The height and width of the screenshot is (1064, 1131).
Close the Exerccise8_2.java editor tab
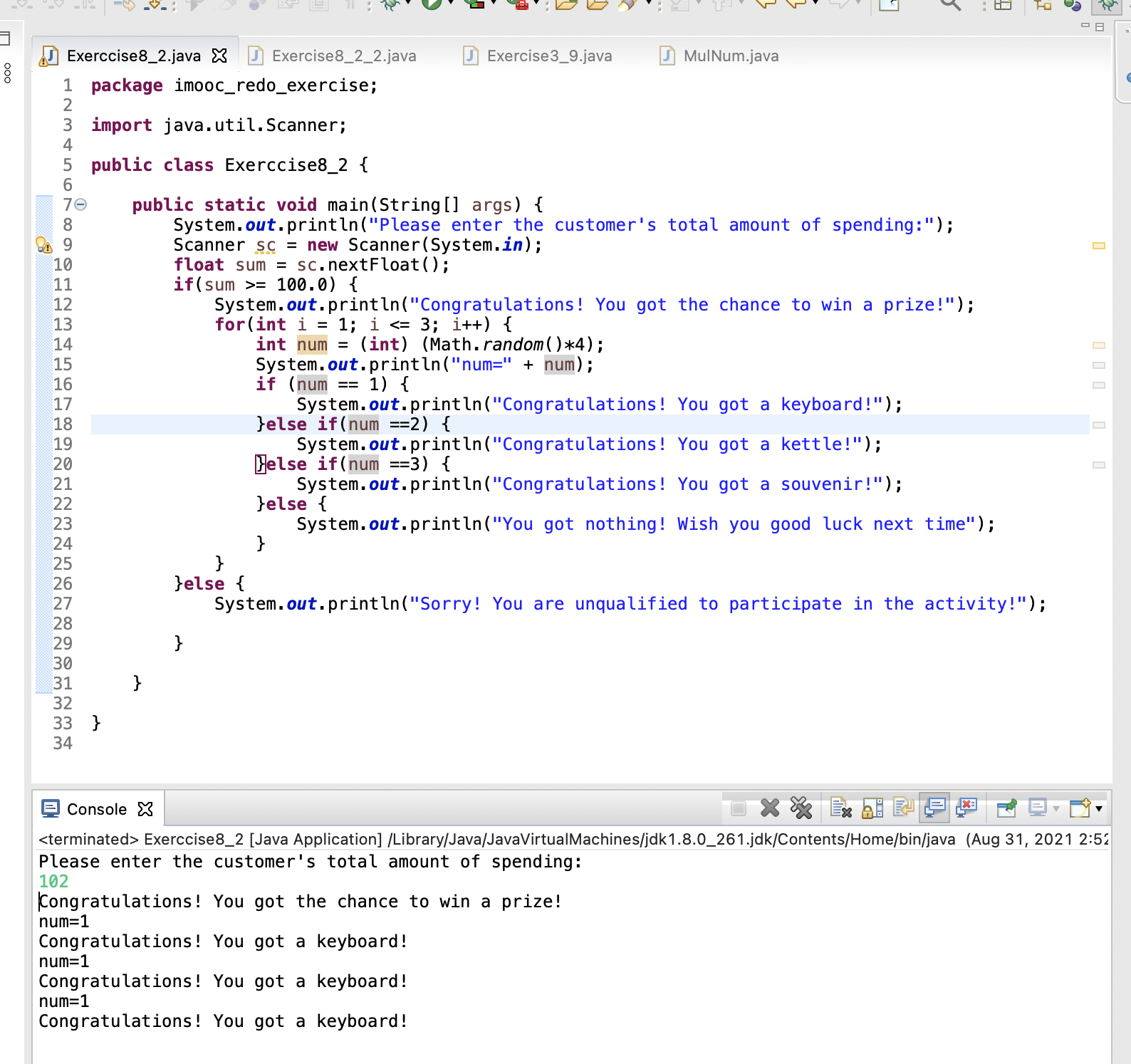(x=220, y=56)
